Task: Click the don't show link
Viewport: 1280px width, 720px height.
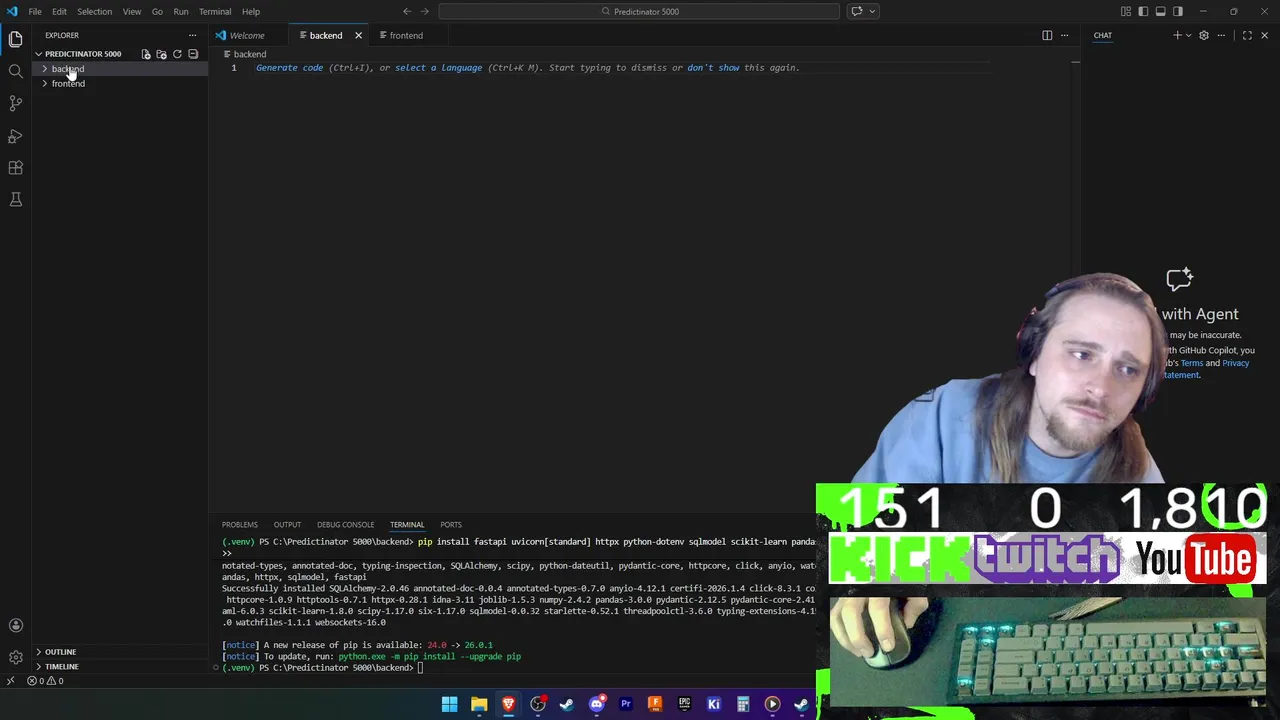Action: tap(713, 67)
